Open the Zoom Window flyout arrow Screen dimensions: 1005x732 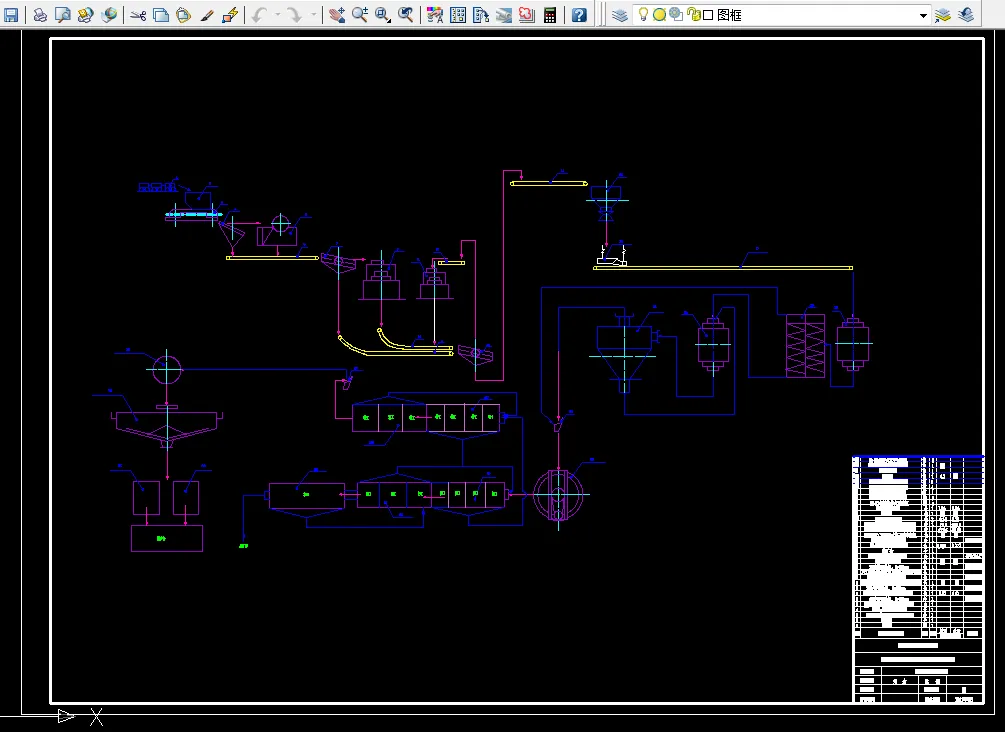coord(389,19)
